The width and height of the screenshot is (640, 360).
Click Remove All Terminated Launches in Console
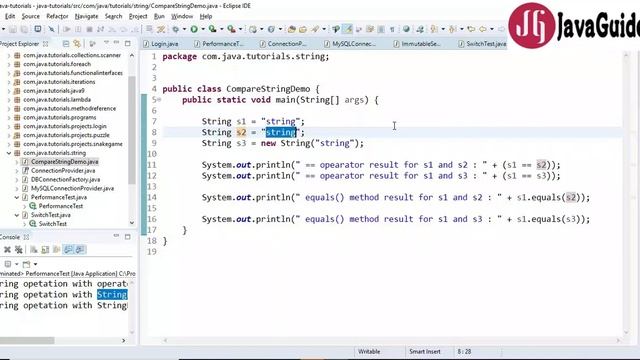click(x=19, y=249)
